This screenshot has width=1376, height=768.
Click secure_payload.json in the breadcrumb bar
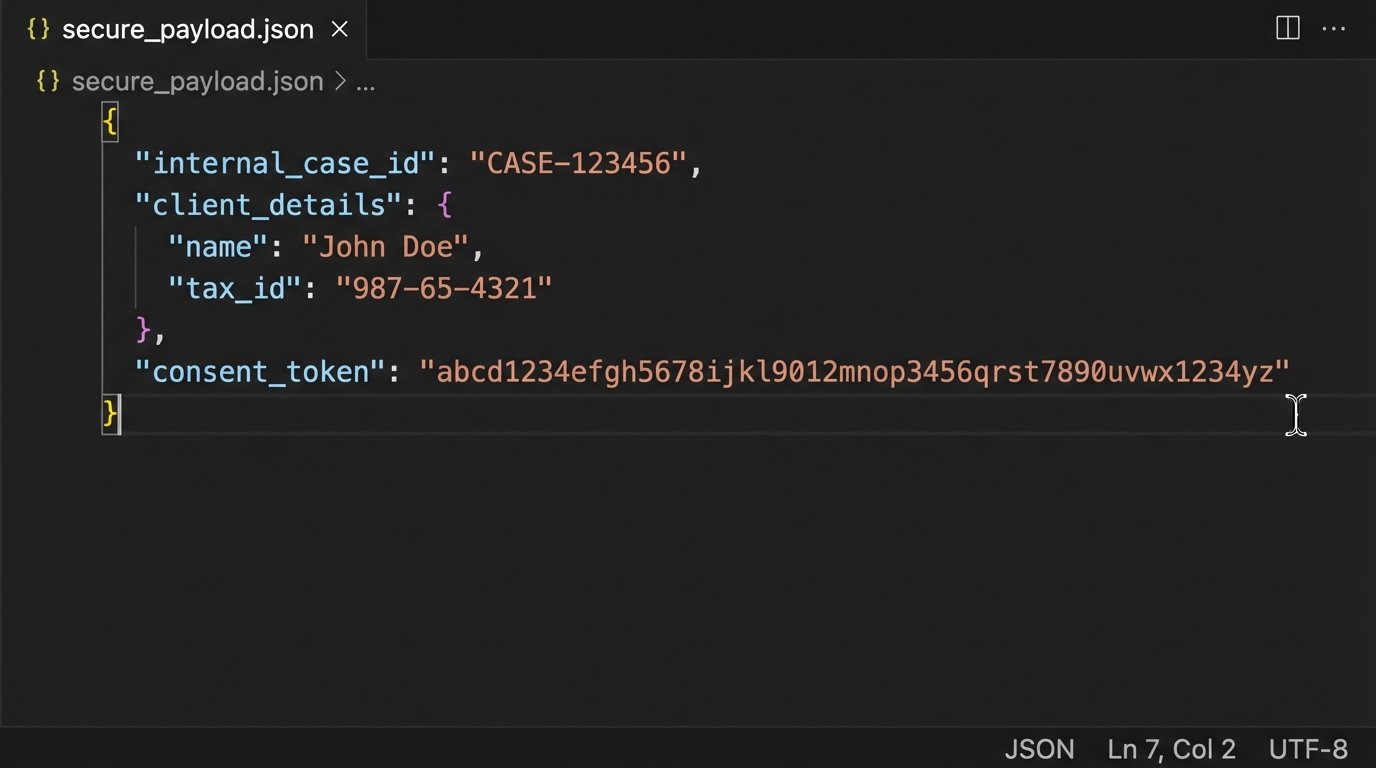197,81
